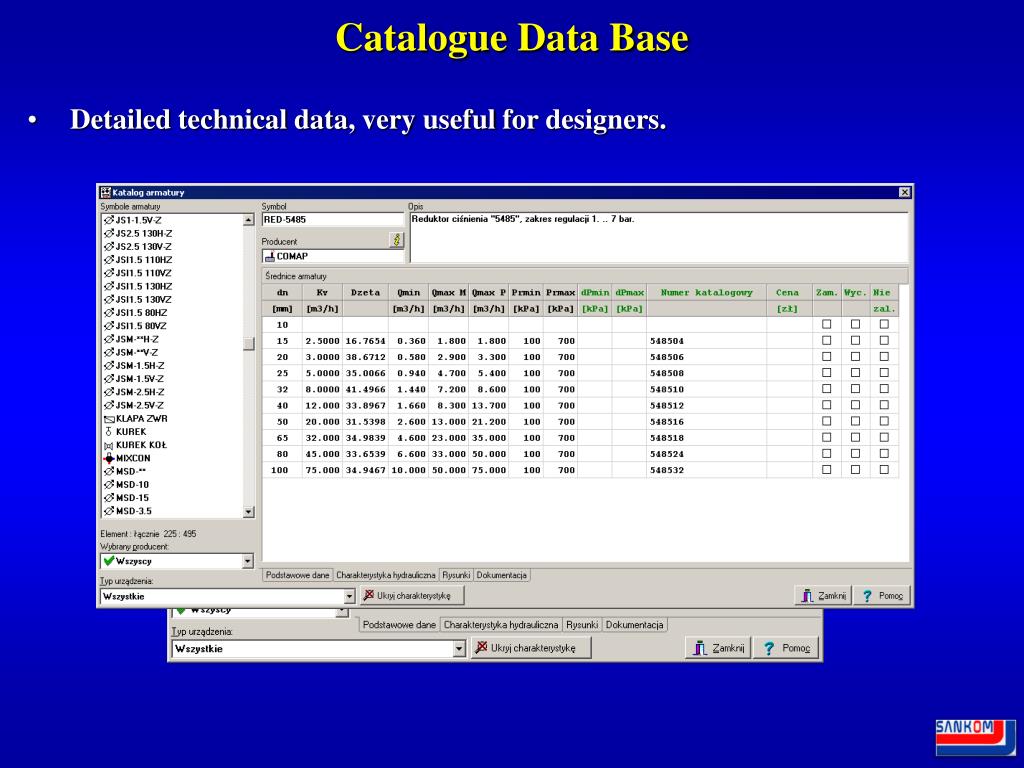This screenshot has width=1024, height=768.
Task: Toggle the Wyc. checkbox for dn 50
Action: click(x=855, y=421)
